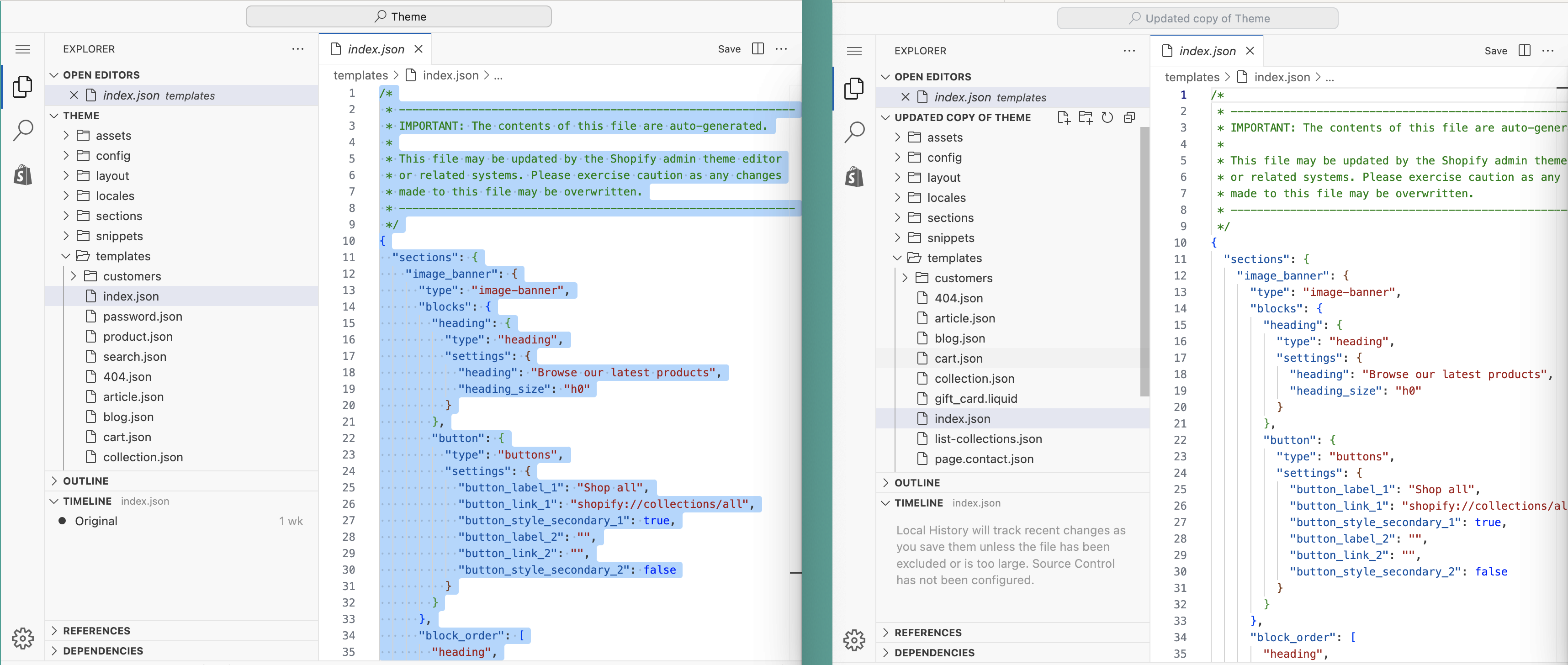This screenshot has height=665, width=1568.
Task: Click New Folder icon in Updated Copy header
Action: (x=1085, y=117)
